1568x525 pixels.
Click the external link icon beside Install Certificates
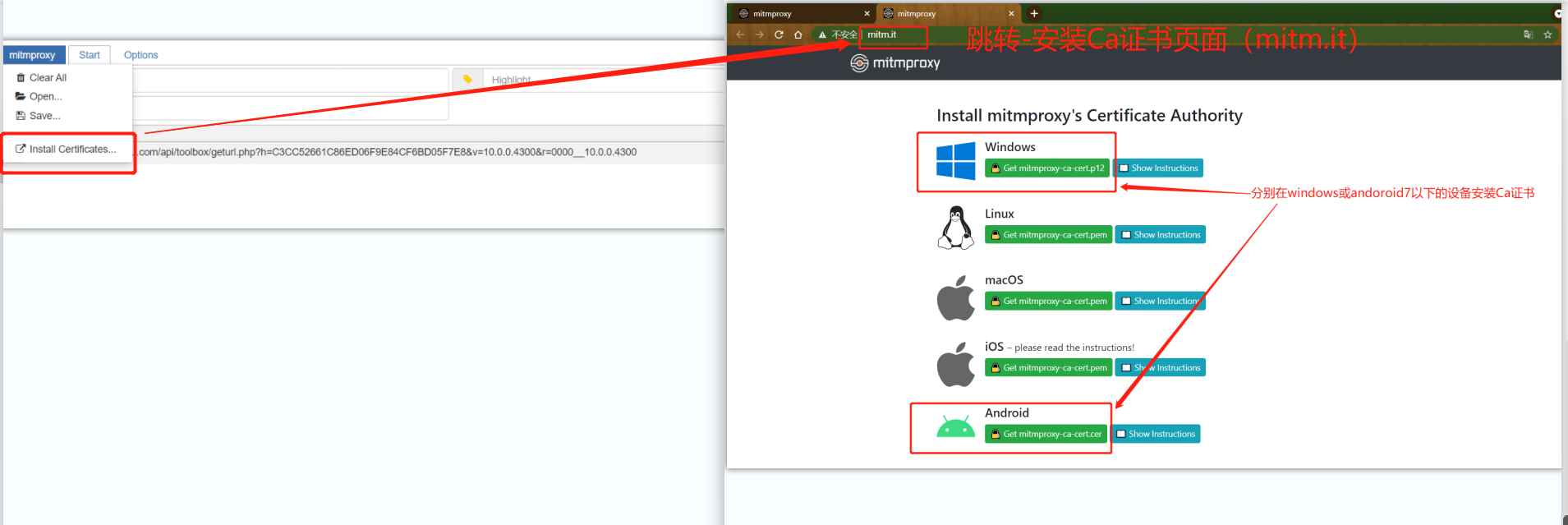pyautogui.click(x=21, y=149)
